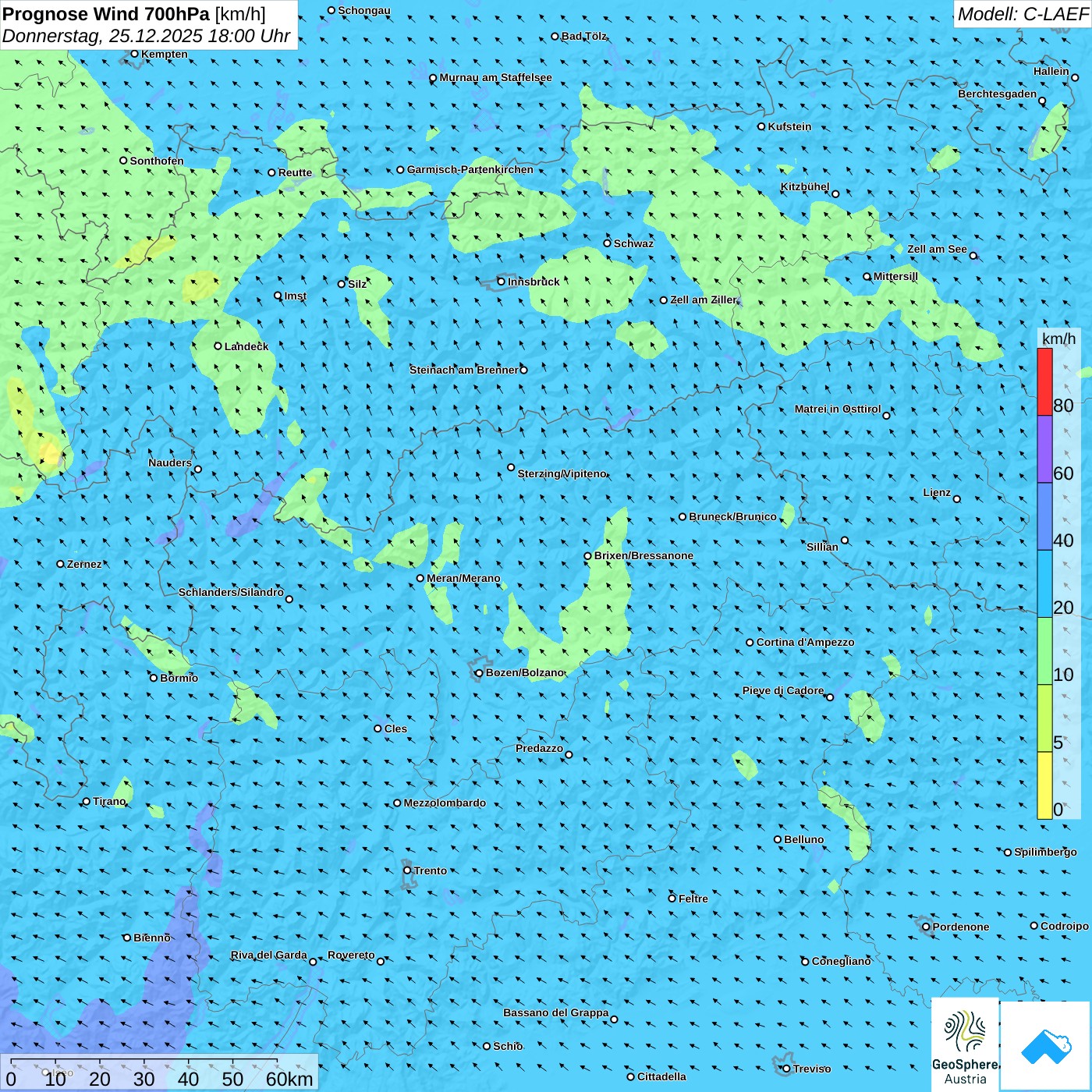Click the 'Sonthofen' label

click(x=157, y=161)
